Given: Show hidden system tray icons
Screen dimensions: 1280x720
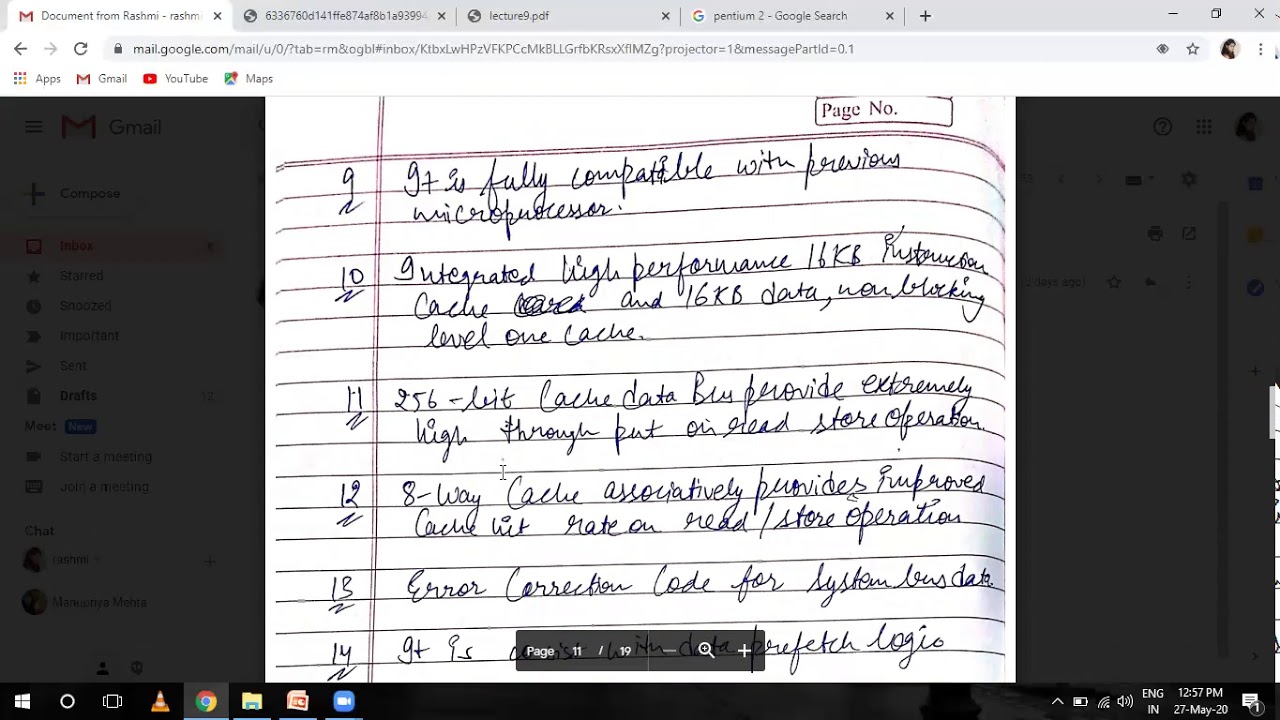Looking at the screenshot, I should tap(1057, 702).
